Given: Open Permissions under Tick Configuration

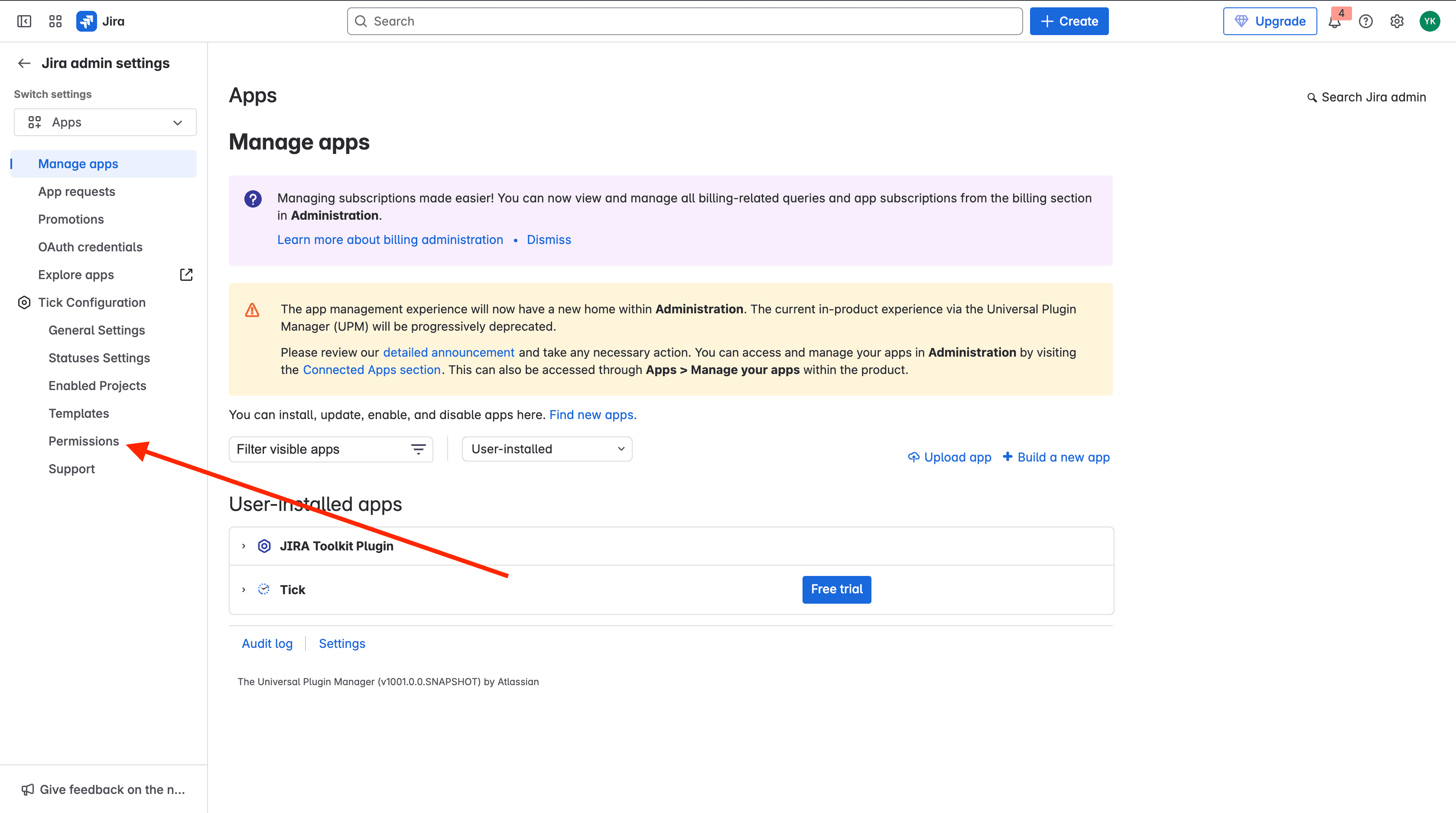Looking at the screenshot, I should (84, 441).
